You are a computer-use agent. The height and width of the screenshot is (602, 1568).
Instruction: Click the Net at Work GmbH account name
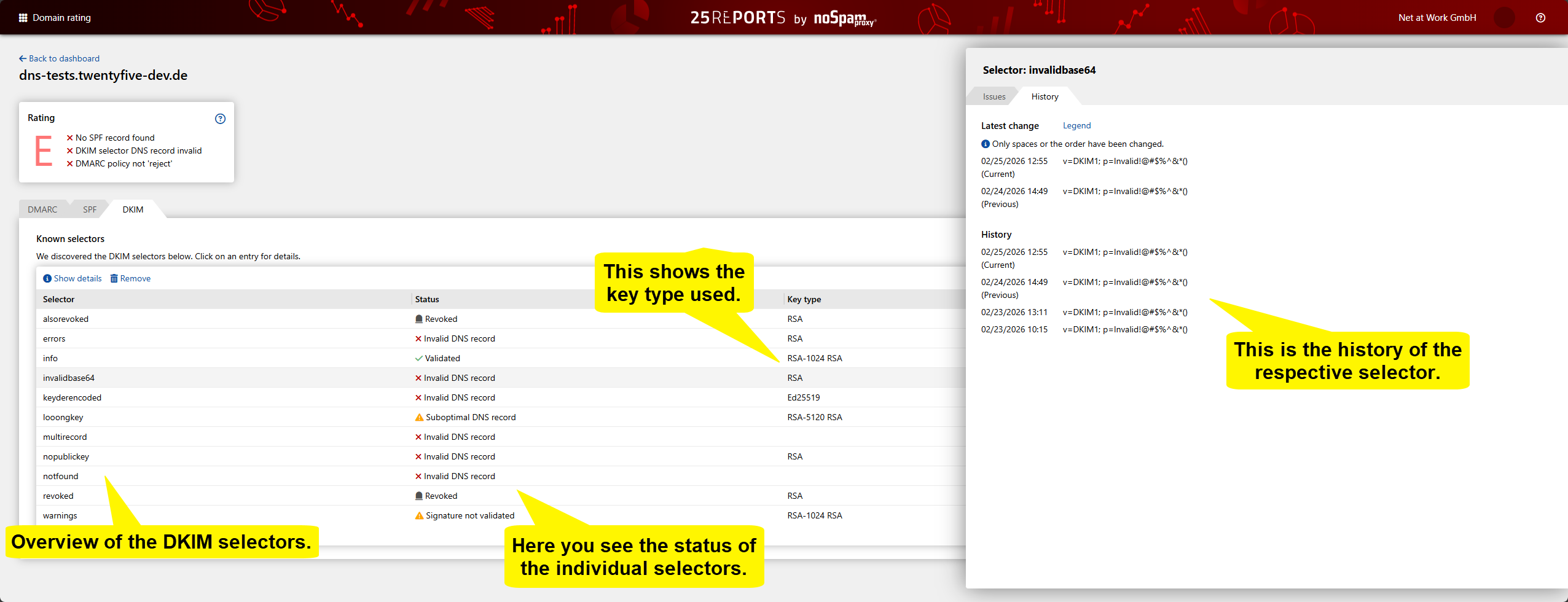(1437, 18)
